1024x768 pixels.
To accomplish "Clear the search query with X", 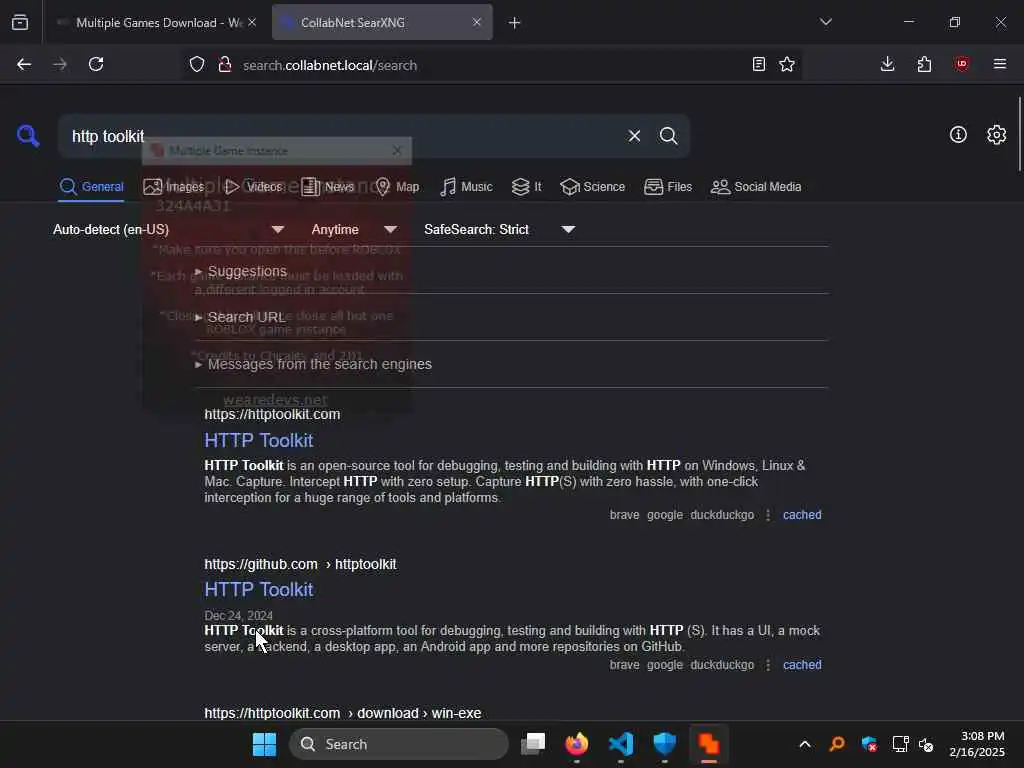I will pos(634,136).
